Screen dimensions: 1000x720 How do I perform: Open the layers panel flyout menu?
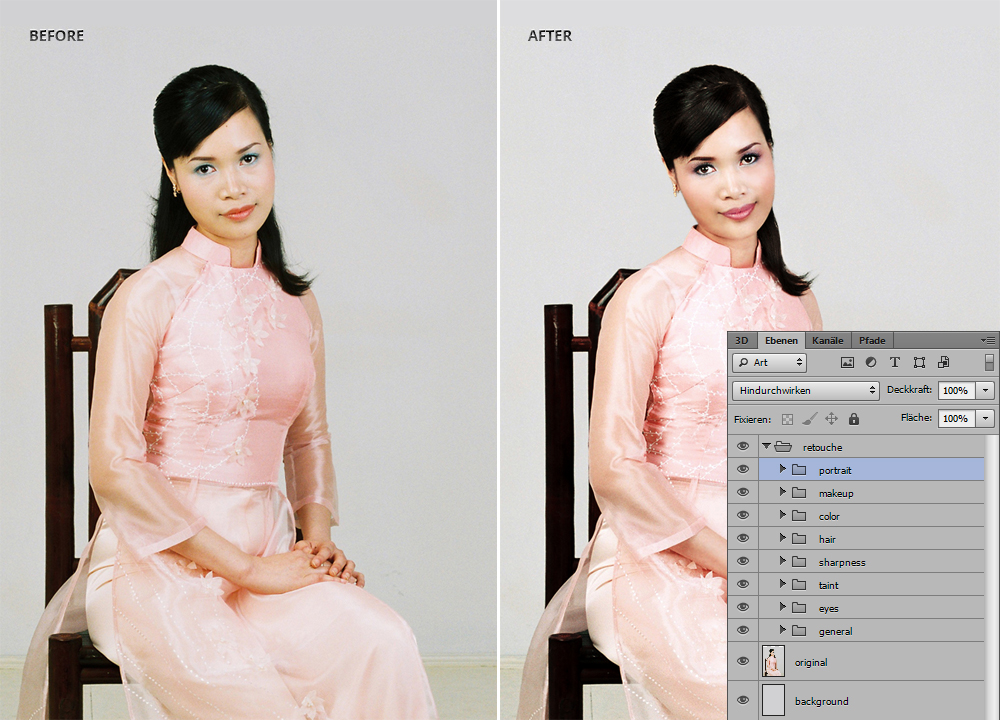click(x=988, y=341)
